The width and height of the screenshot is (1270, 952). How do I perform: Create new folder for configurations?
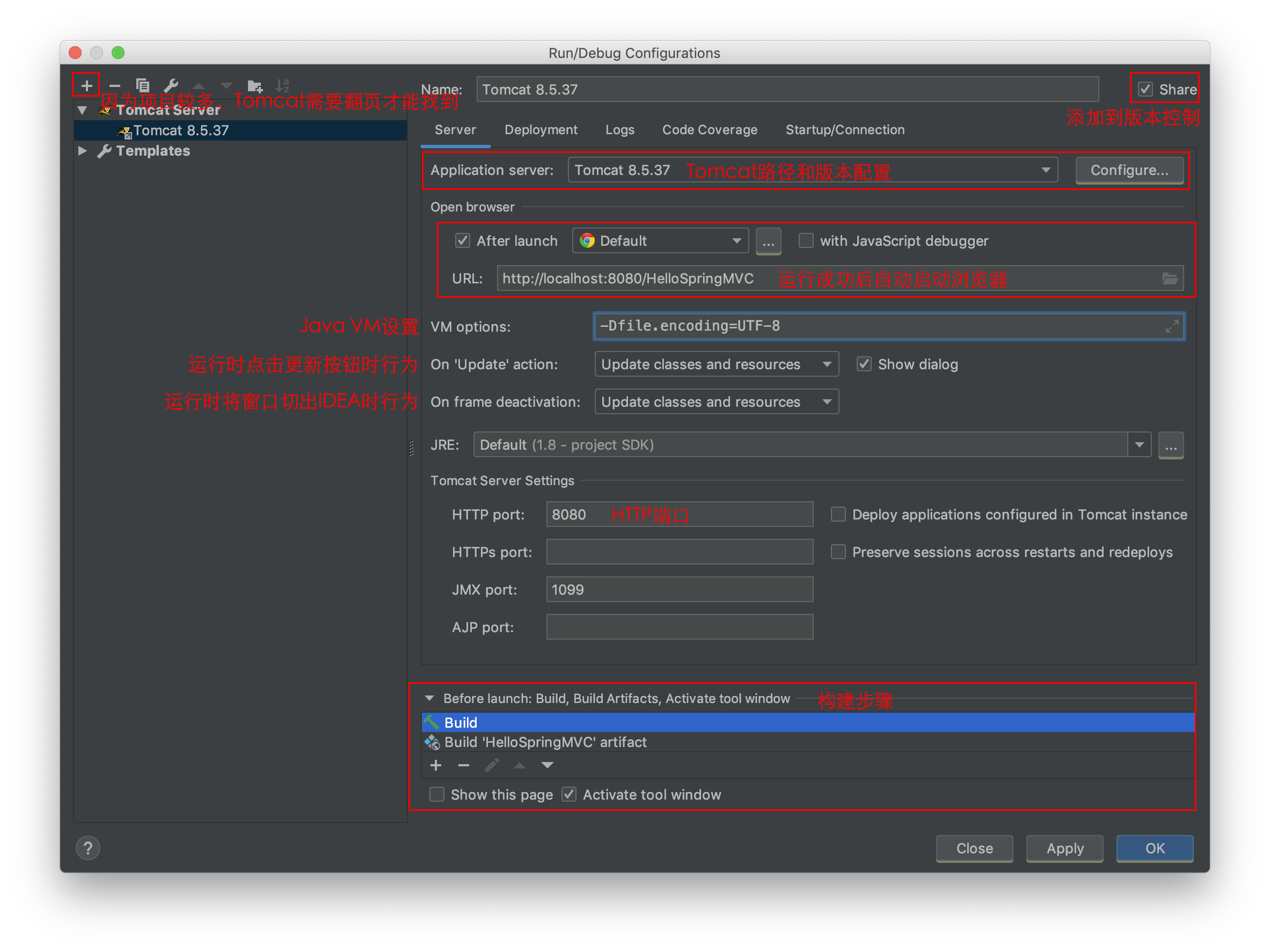pyautogui.click(x=254, y=86)
